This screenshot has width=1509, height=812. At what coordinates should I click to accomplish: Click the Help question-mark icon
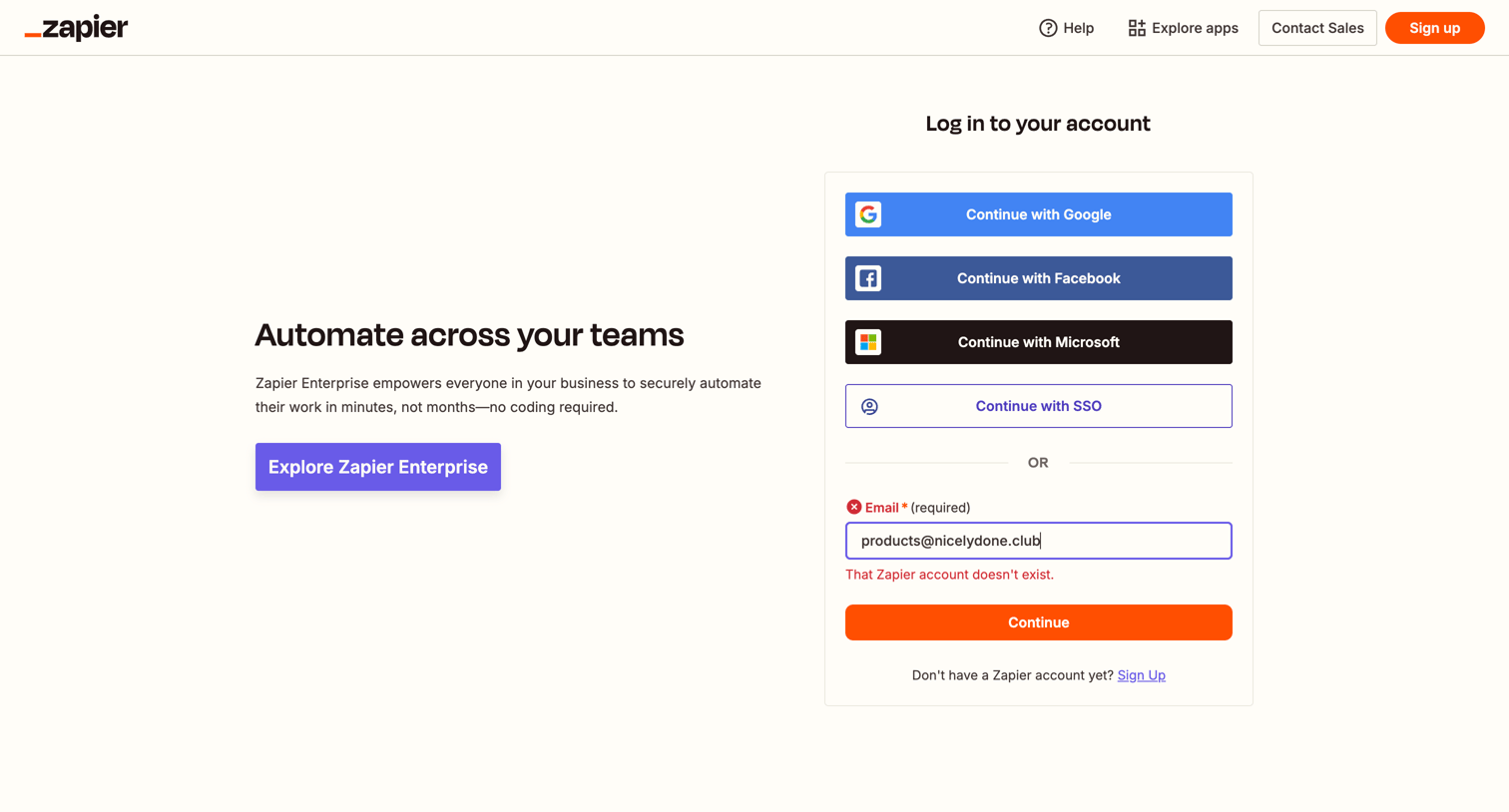[x=1048, y=28]
